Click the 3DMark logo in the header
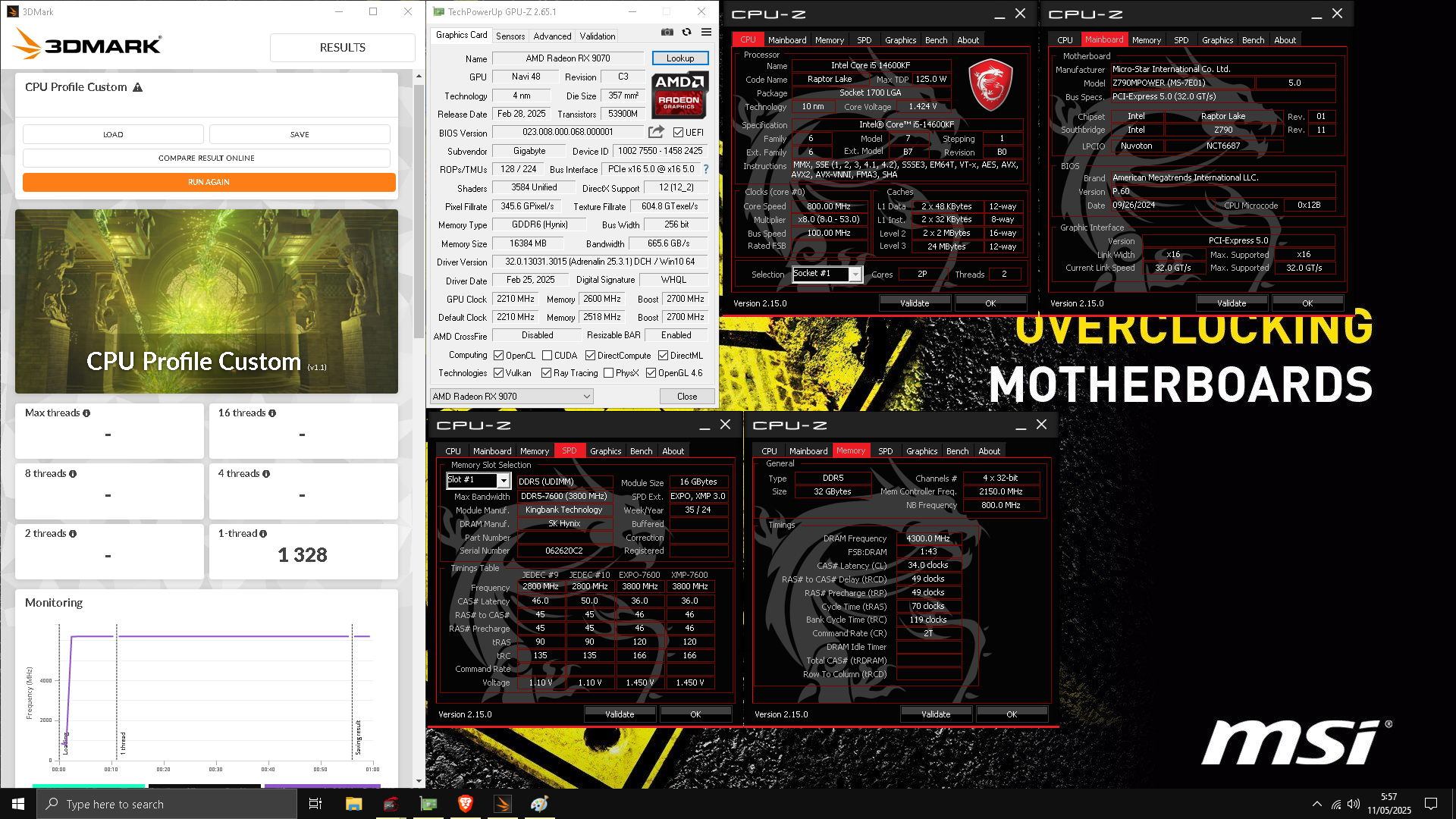The image size is (1456, 819). point(88,44)
